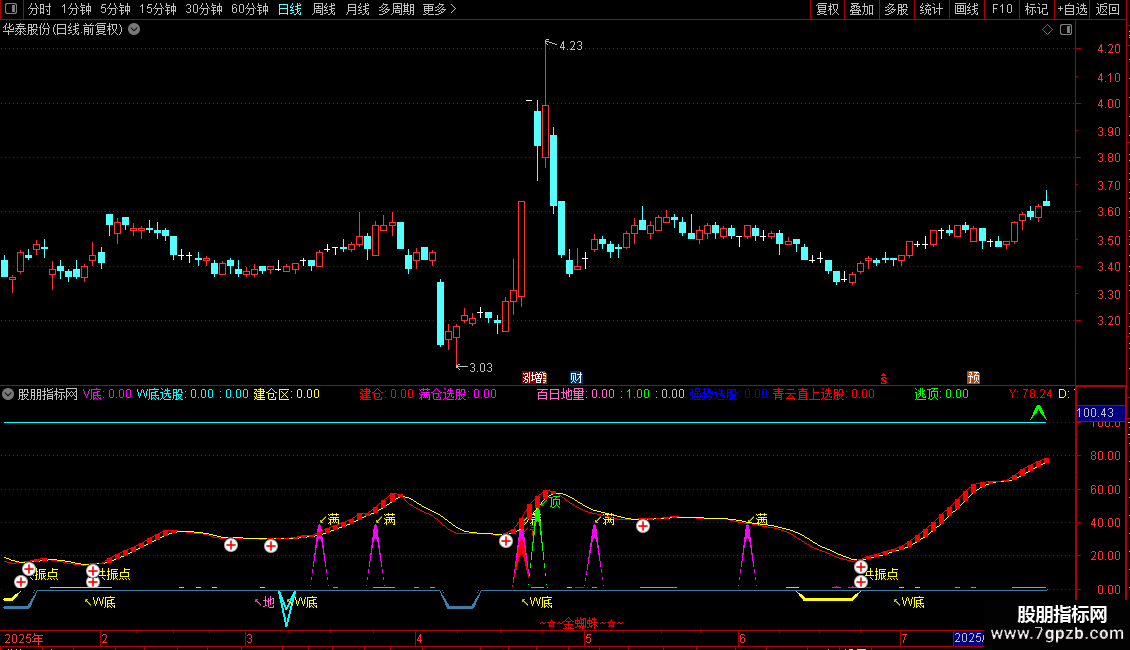
Task: Click the 4.23 high price label
Action: pyautogui.click(x=571, y=46)
